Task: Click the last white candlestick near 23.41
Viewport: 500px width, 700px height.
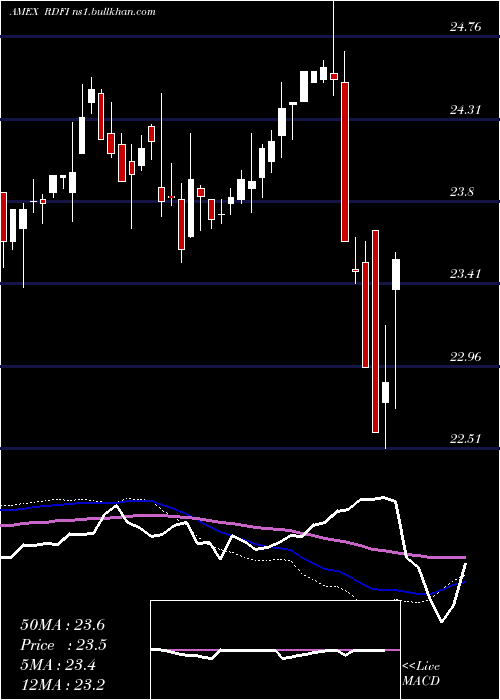Action: [396, 274]
